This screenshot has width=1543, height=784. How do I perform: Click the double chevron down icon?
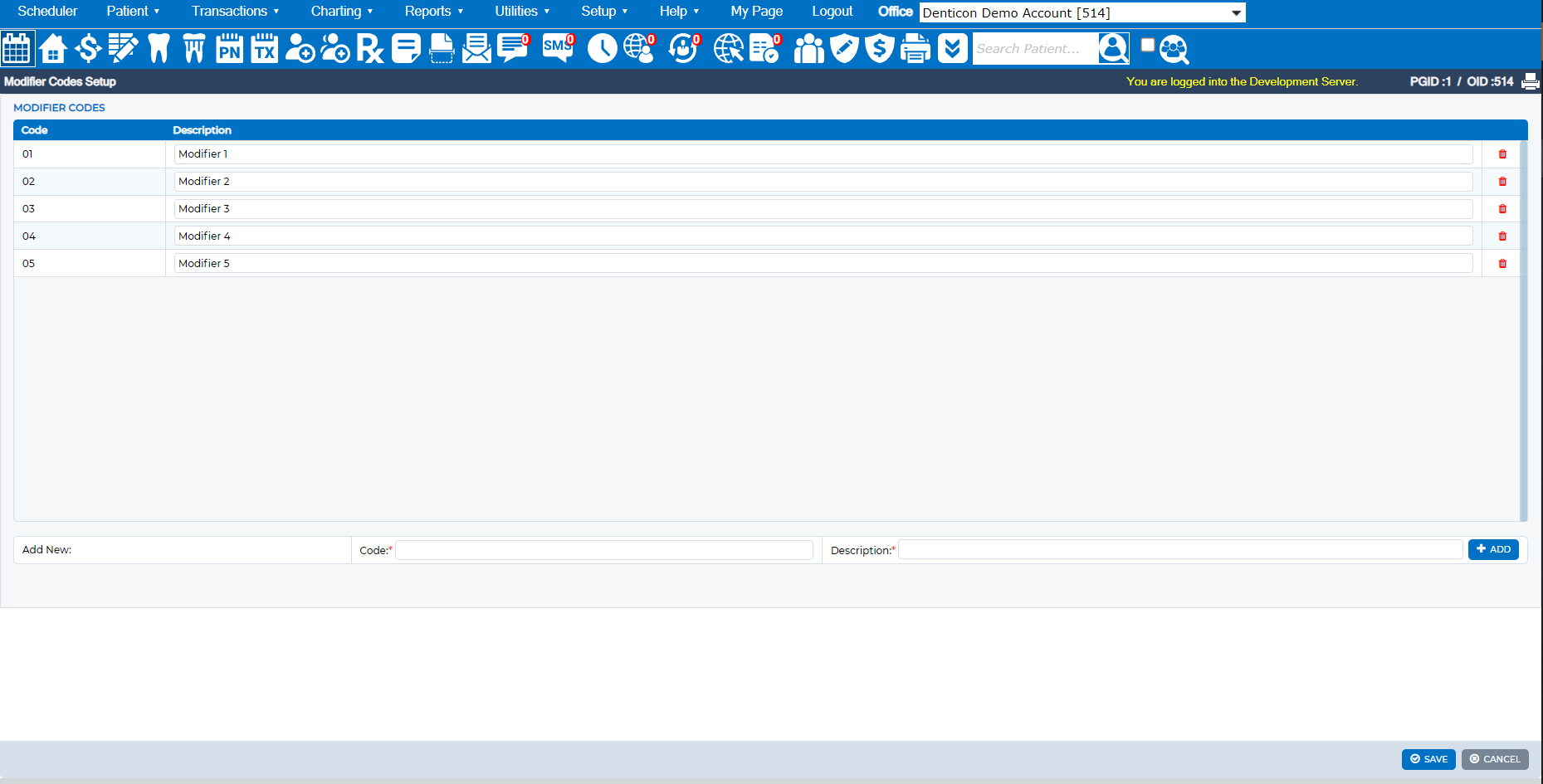(952, 48)
